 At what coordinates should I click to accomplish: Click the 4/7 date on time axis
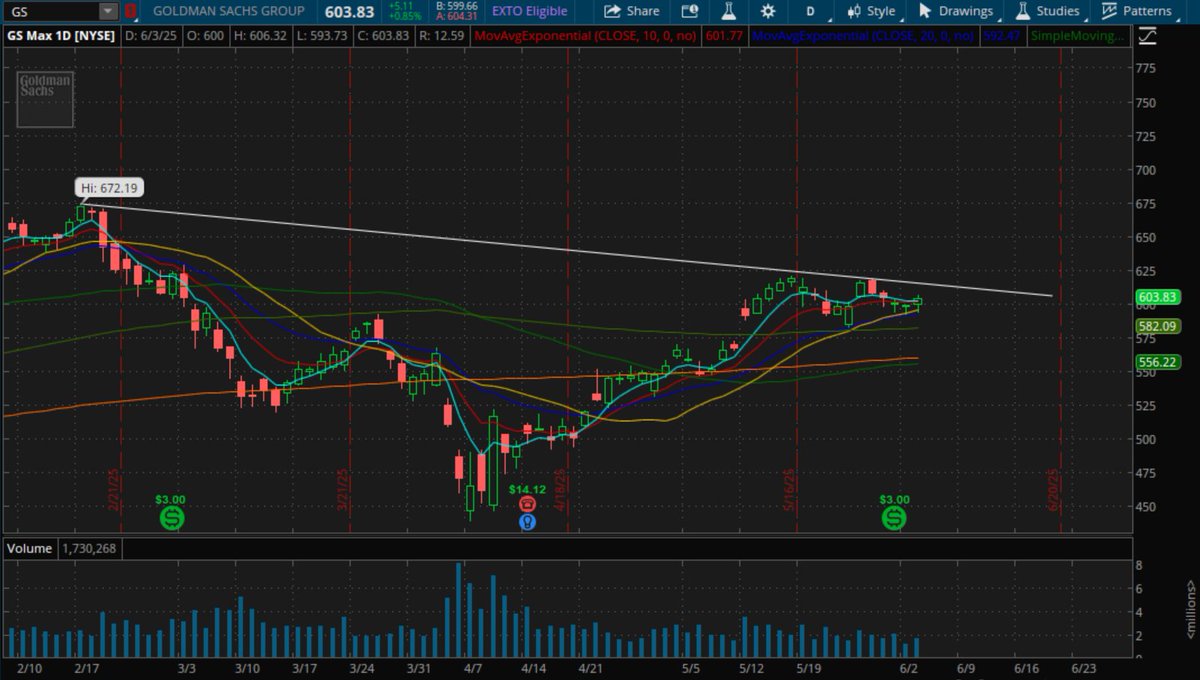tap(473, 668)
